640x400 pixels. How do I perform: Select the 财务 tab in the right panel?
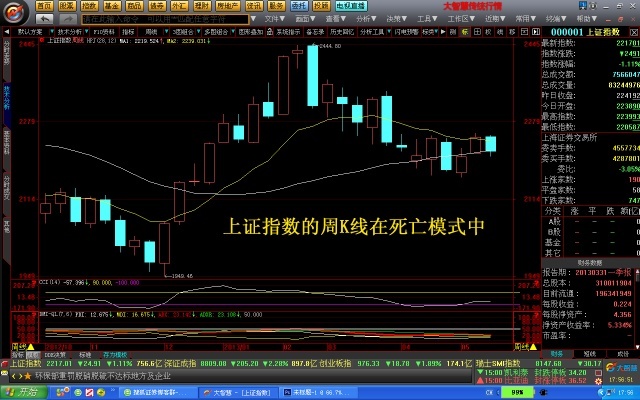click(557, 354)
